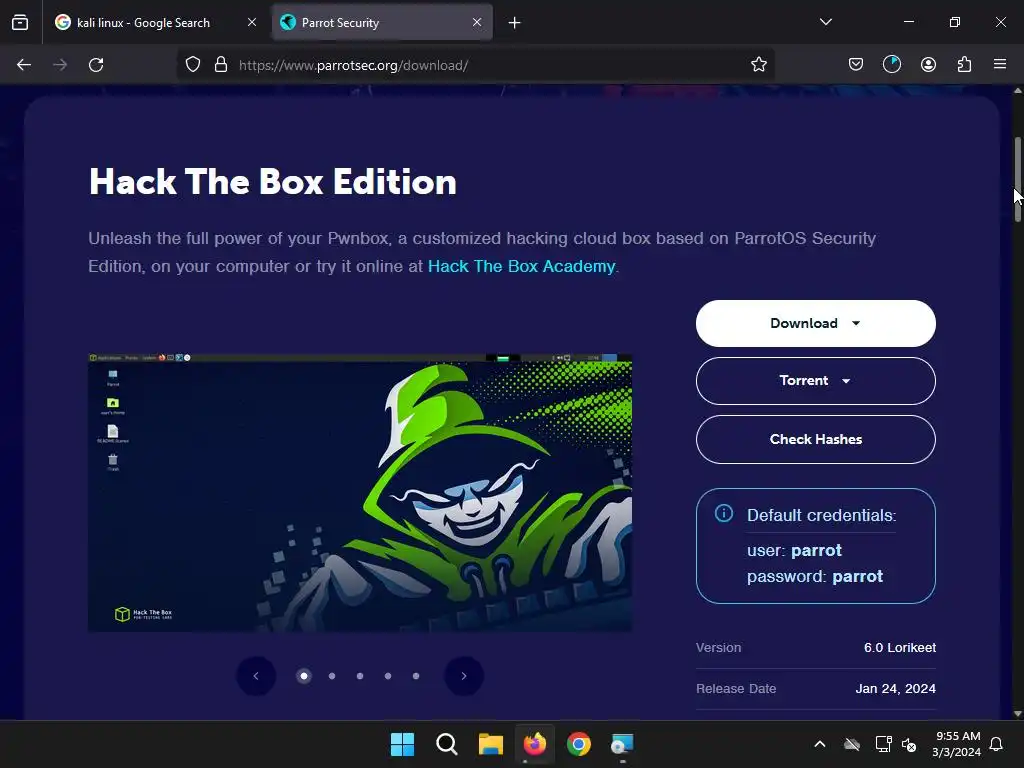Image resolution: width=1024 pixels, height=768 pixels.
Task: Click the forward navigation arrow
Action: tap(60, 65)
